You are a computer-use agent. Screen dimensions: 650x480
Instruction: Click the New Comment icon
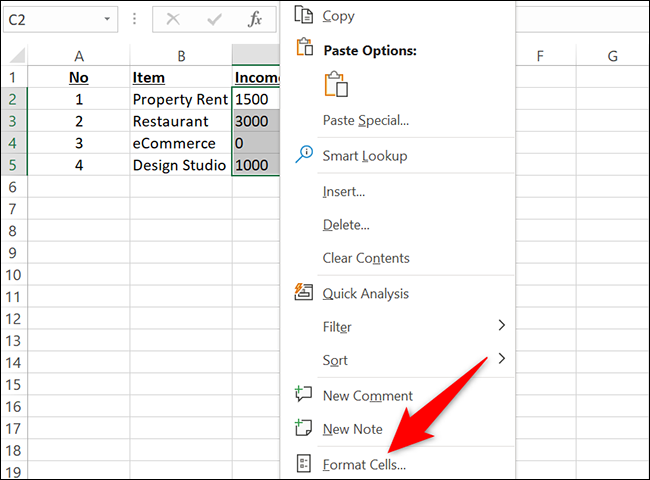(304, 395)
